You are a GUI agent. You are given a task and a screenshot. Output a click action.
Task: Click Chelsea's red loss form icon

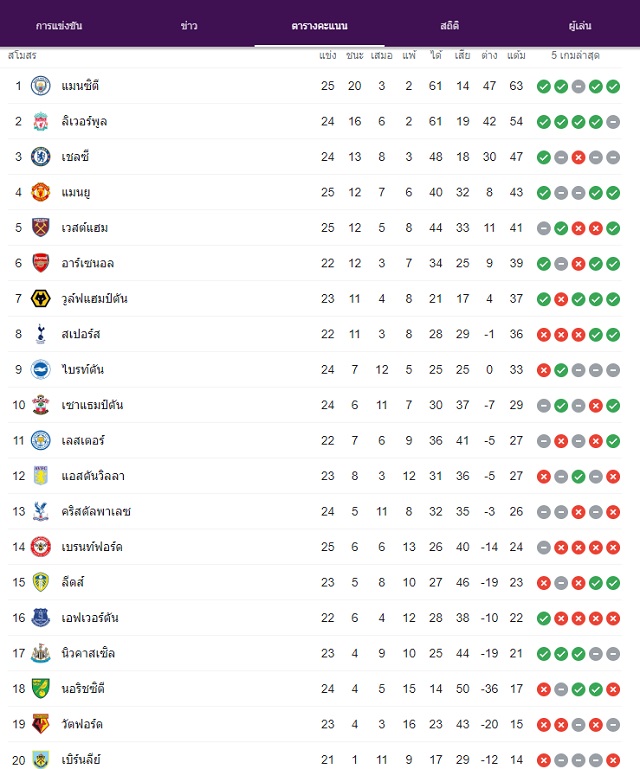[578, 157]
